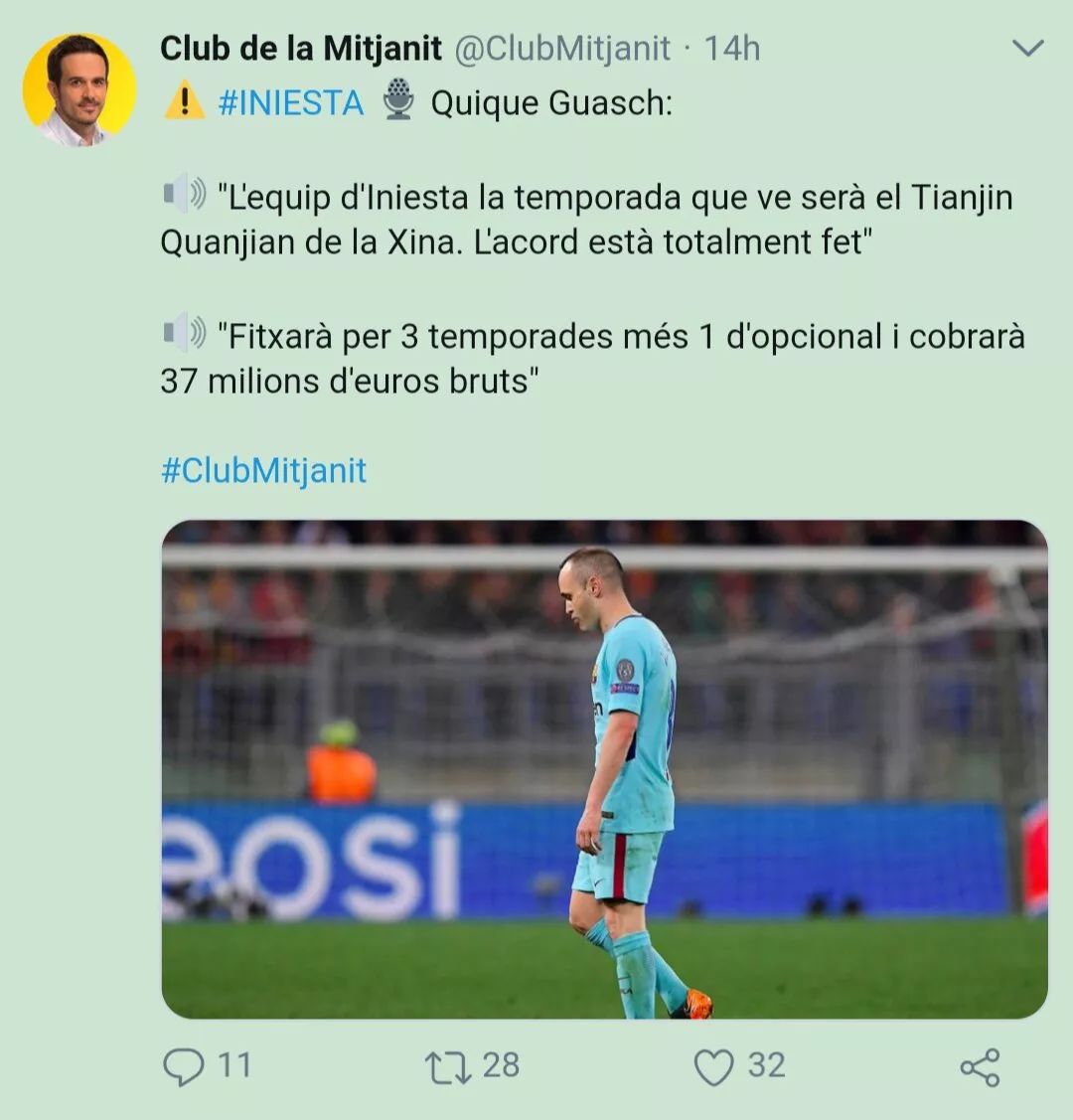1073x1120 pixels.
Task: Open the Club de la Mitjanit display name
Action: [x=301, y=49]
